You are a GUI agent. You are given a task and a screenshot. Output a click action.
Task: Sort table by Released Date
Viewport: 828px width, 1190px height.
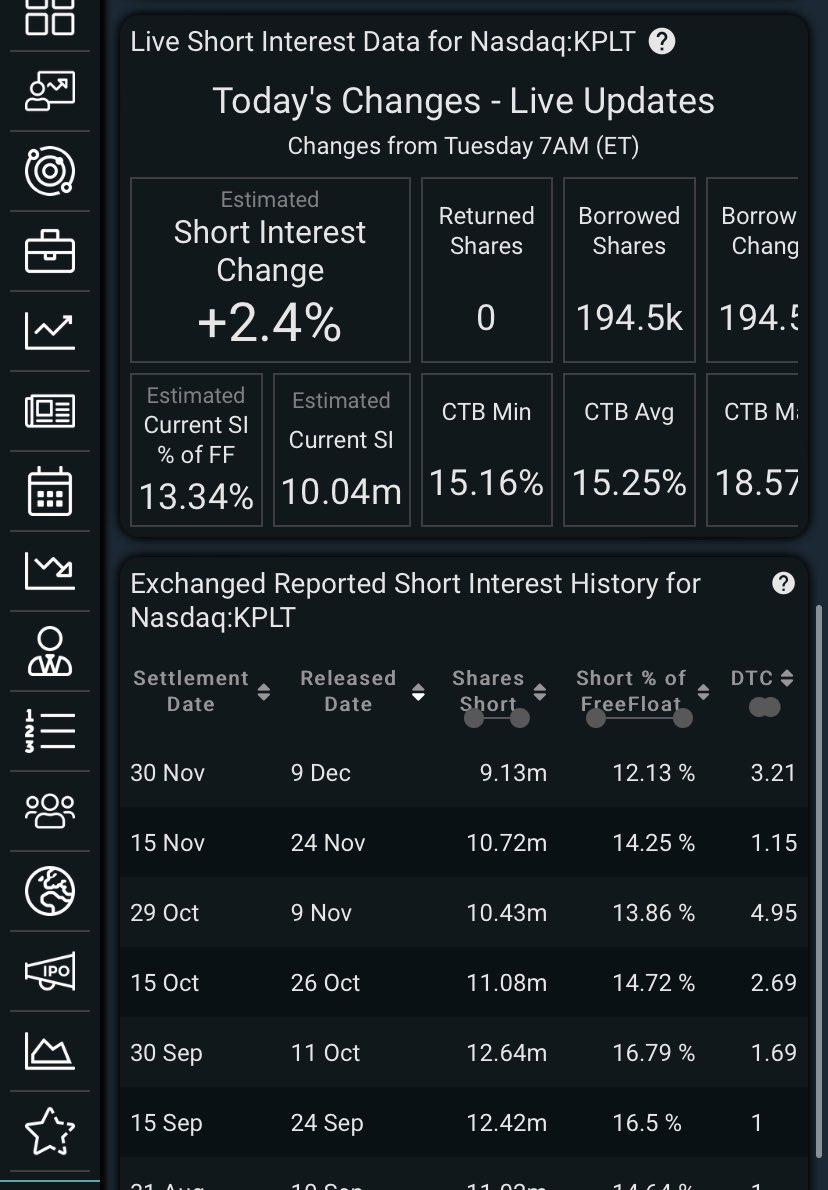coord(418,691)
